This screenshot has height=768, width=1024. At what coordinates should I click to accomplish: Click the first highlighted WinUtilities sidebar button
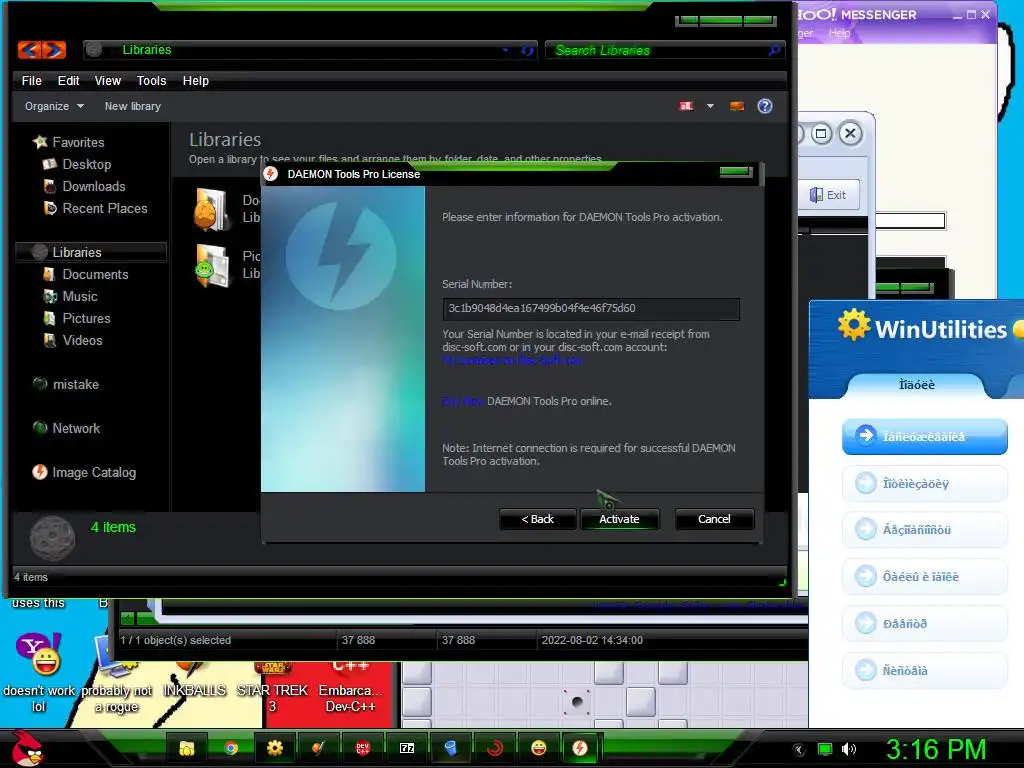(x=924, y=436)
